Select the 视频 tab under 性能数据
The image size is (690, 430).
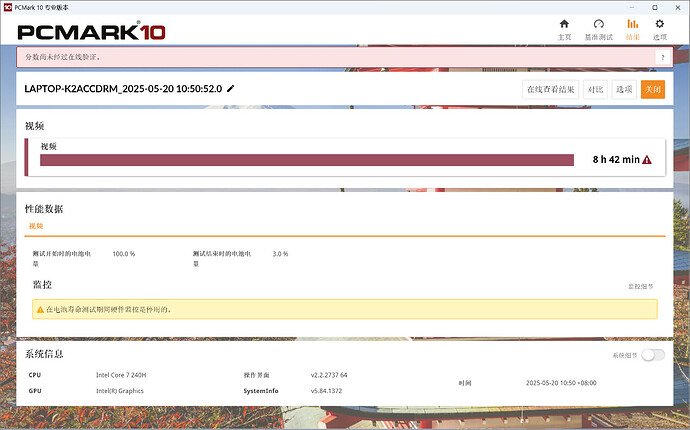[35, 226]
